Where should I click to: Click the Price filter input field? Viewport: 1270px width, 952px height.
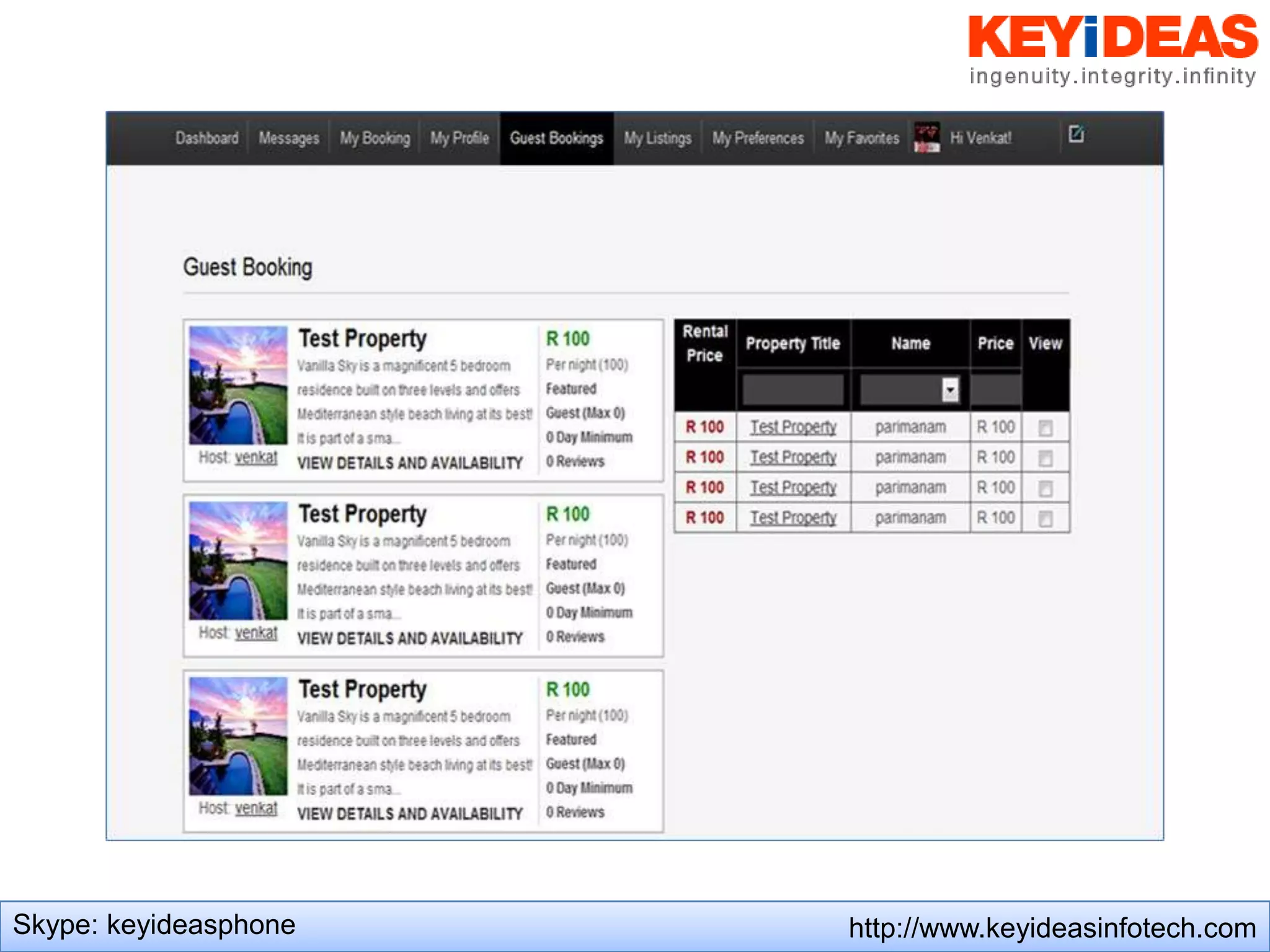tap(995, 389)
